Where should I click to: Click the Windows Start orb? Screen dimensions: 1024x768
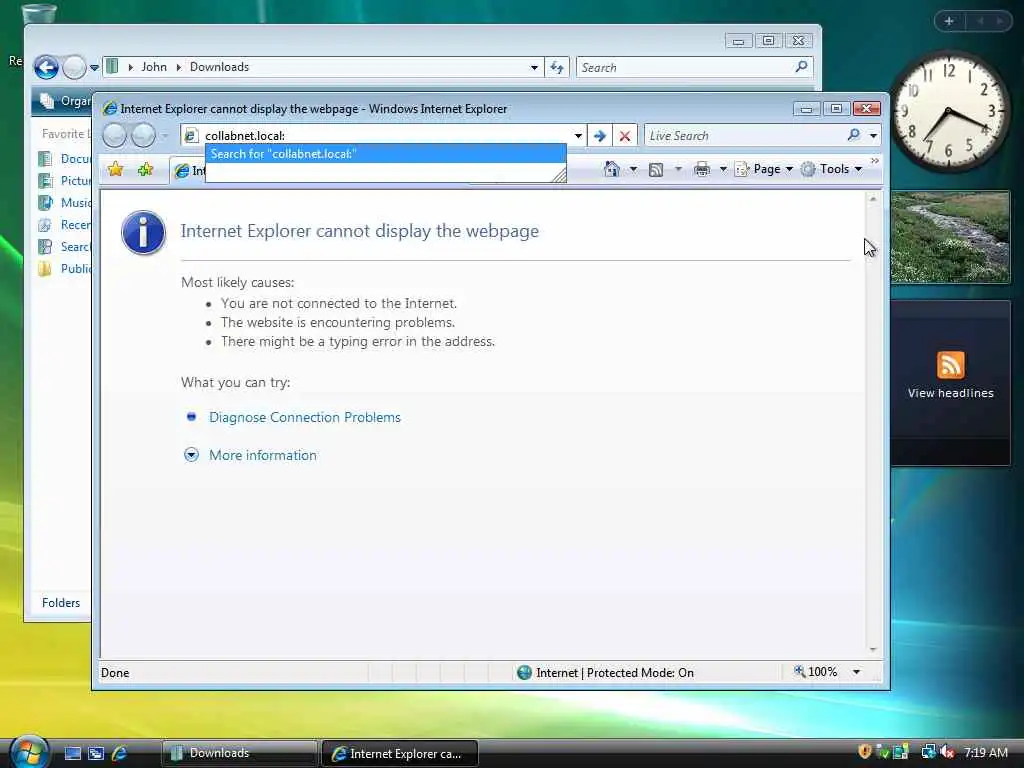point(27,752)
